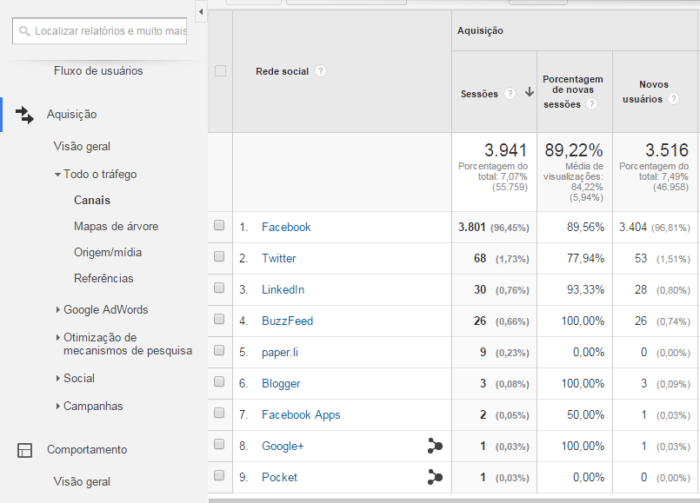Click the search magnifier icon

click(25, 31)
